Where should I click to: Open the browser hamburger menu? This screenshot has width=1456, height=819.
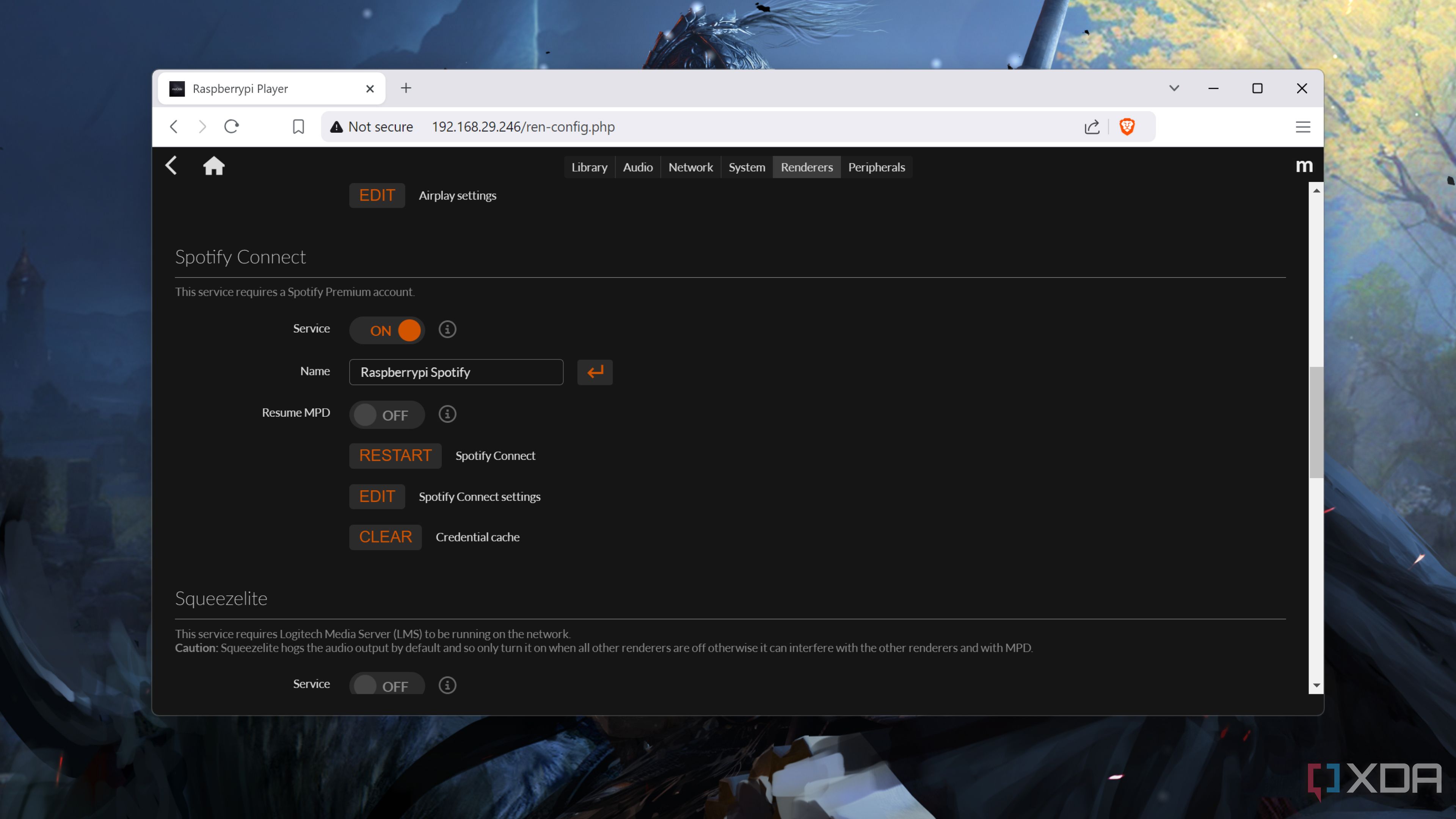[1303, 127]
